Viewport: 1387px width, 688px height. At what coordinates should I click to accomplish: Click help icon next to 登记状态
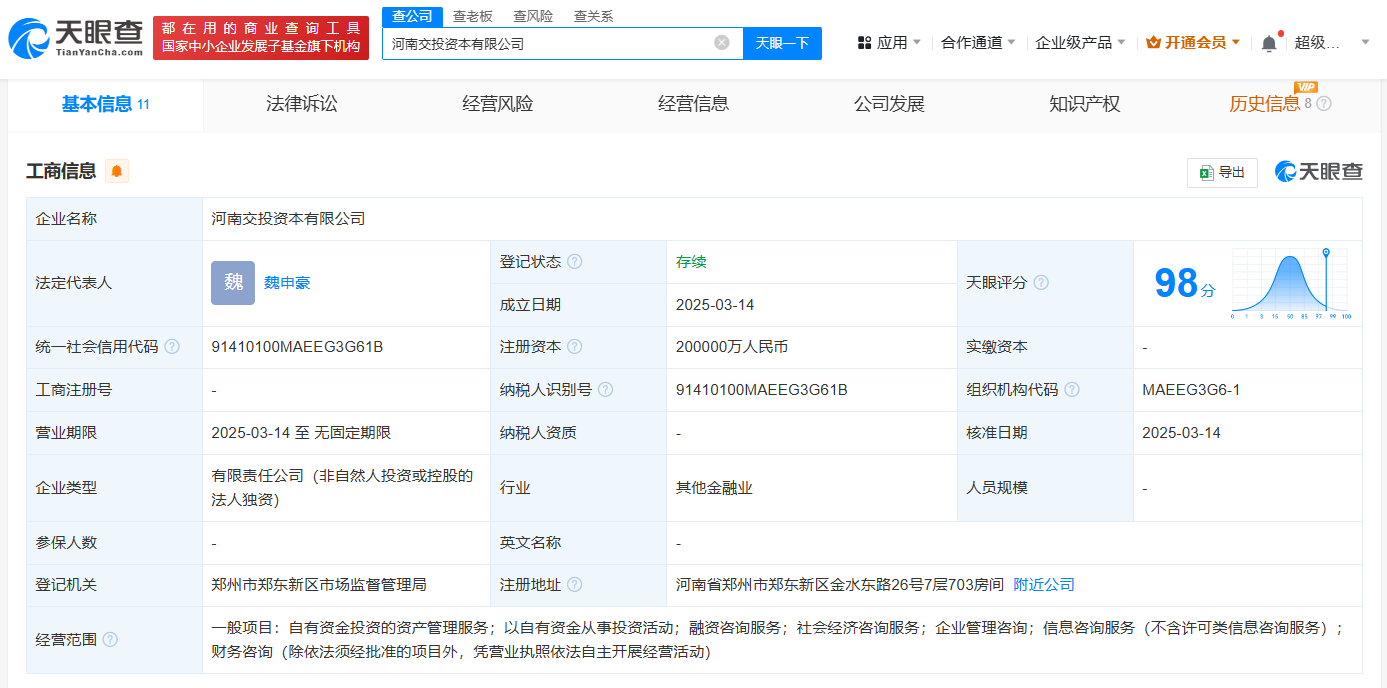point(574,262)
